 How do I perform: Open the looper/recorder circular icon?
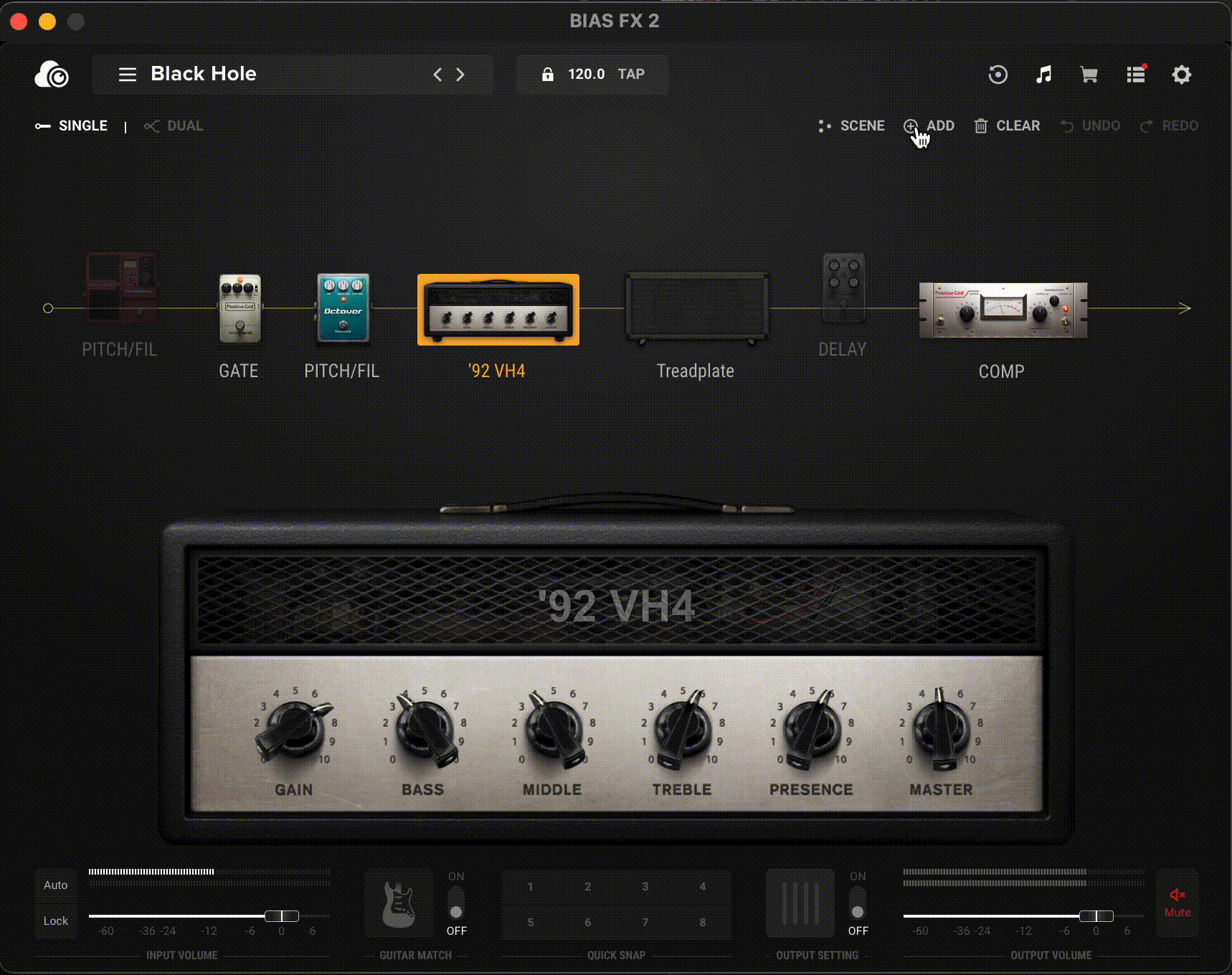tap(998, 75)
